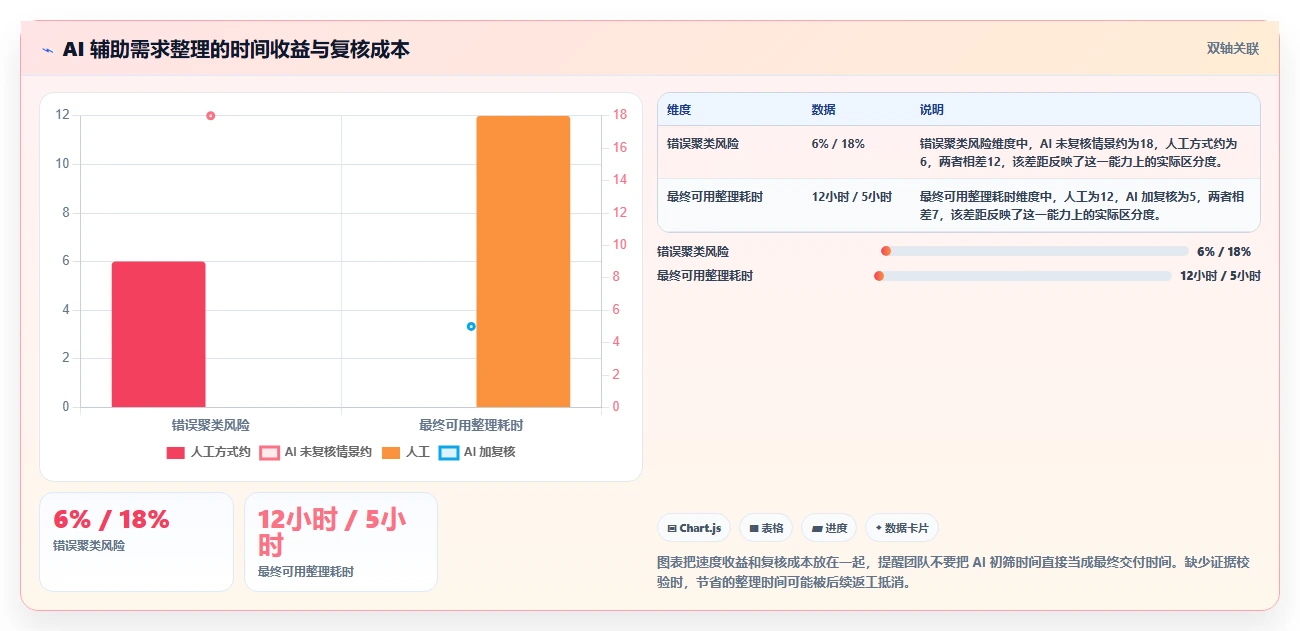Toggle the AI 加复核 legend entry
Screen dimensions: 1300x631
tap(477, 452)
